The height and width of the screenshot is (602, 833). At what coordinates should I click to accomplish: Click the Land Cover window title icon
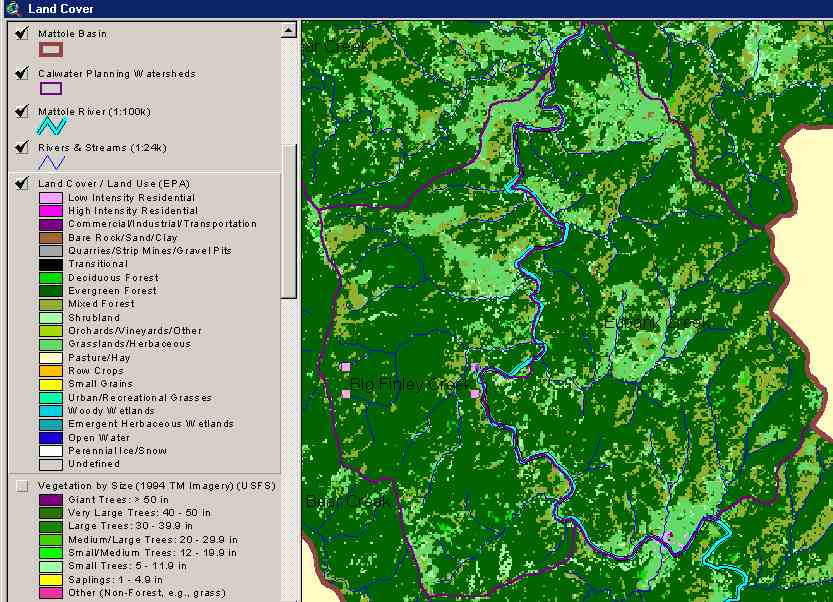coord(11,9)
